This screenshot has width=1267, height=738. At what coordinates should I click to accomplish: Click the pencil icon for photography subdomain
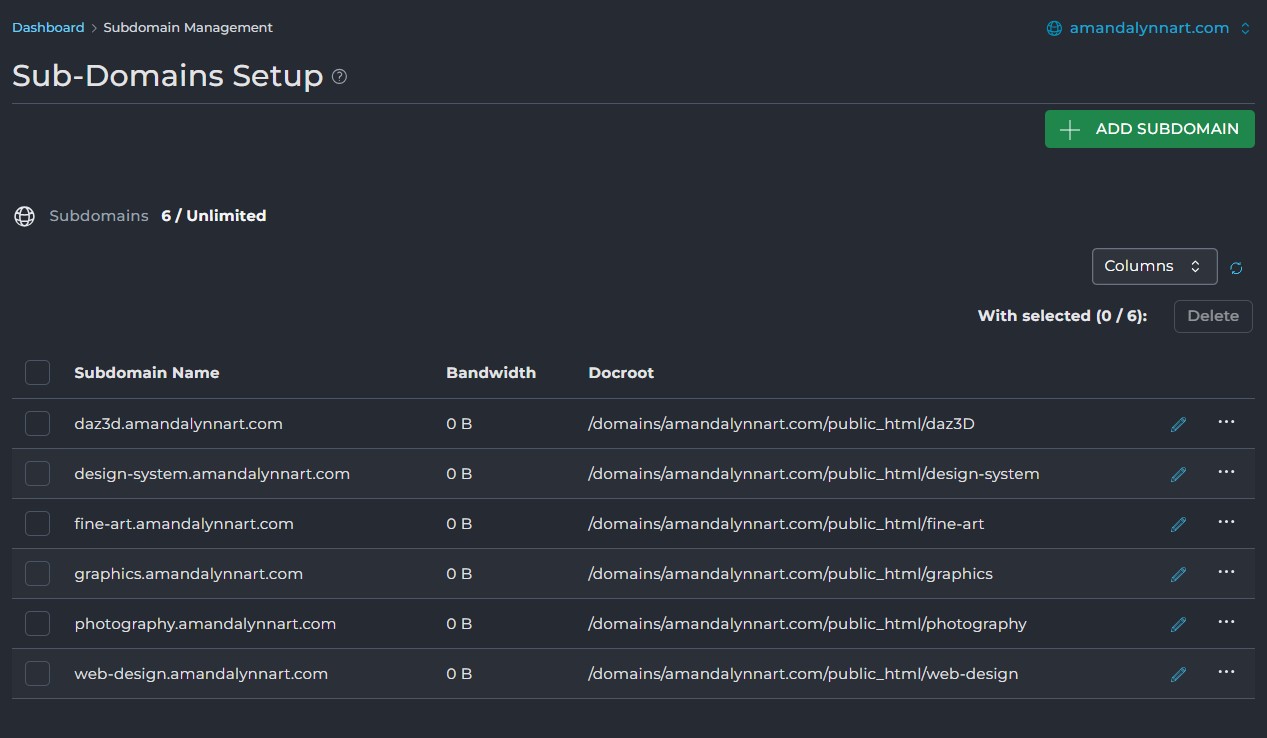click(x=1178, y=624)
